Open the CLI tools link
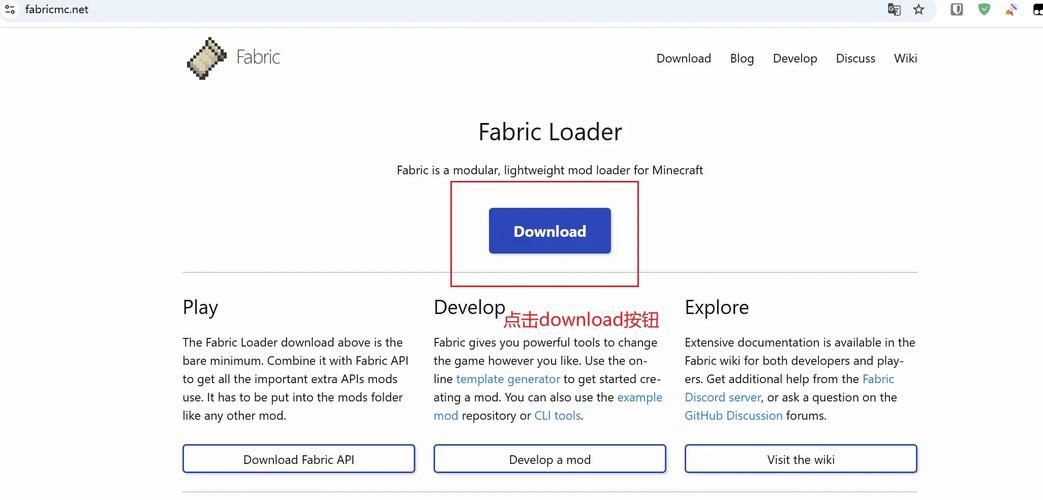The width and height of the screenshot is (1043, 500). coord(557,416)
